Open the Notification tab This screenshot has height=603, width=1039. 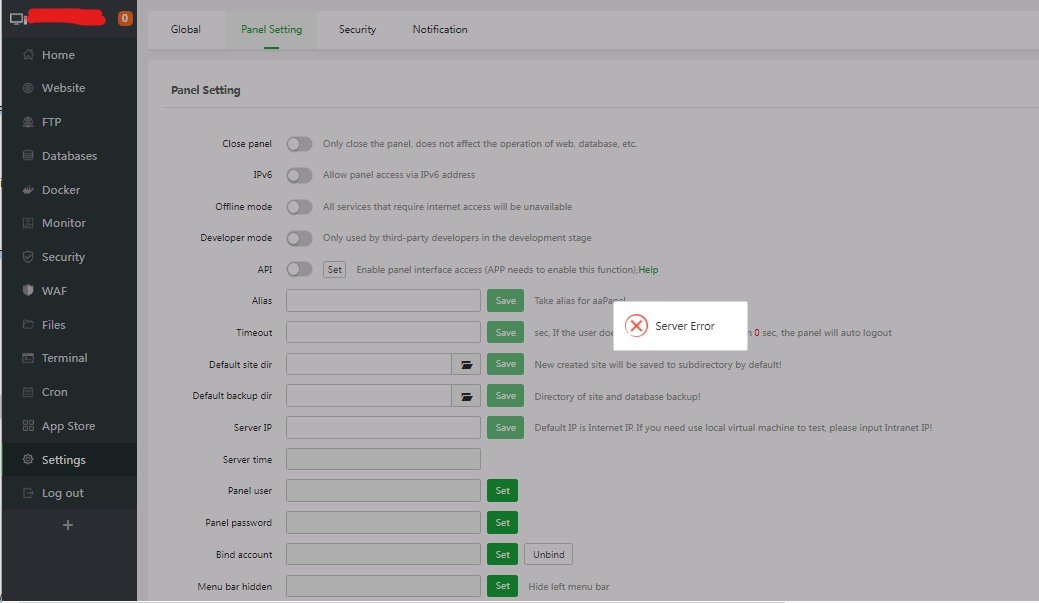(440, 29)
